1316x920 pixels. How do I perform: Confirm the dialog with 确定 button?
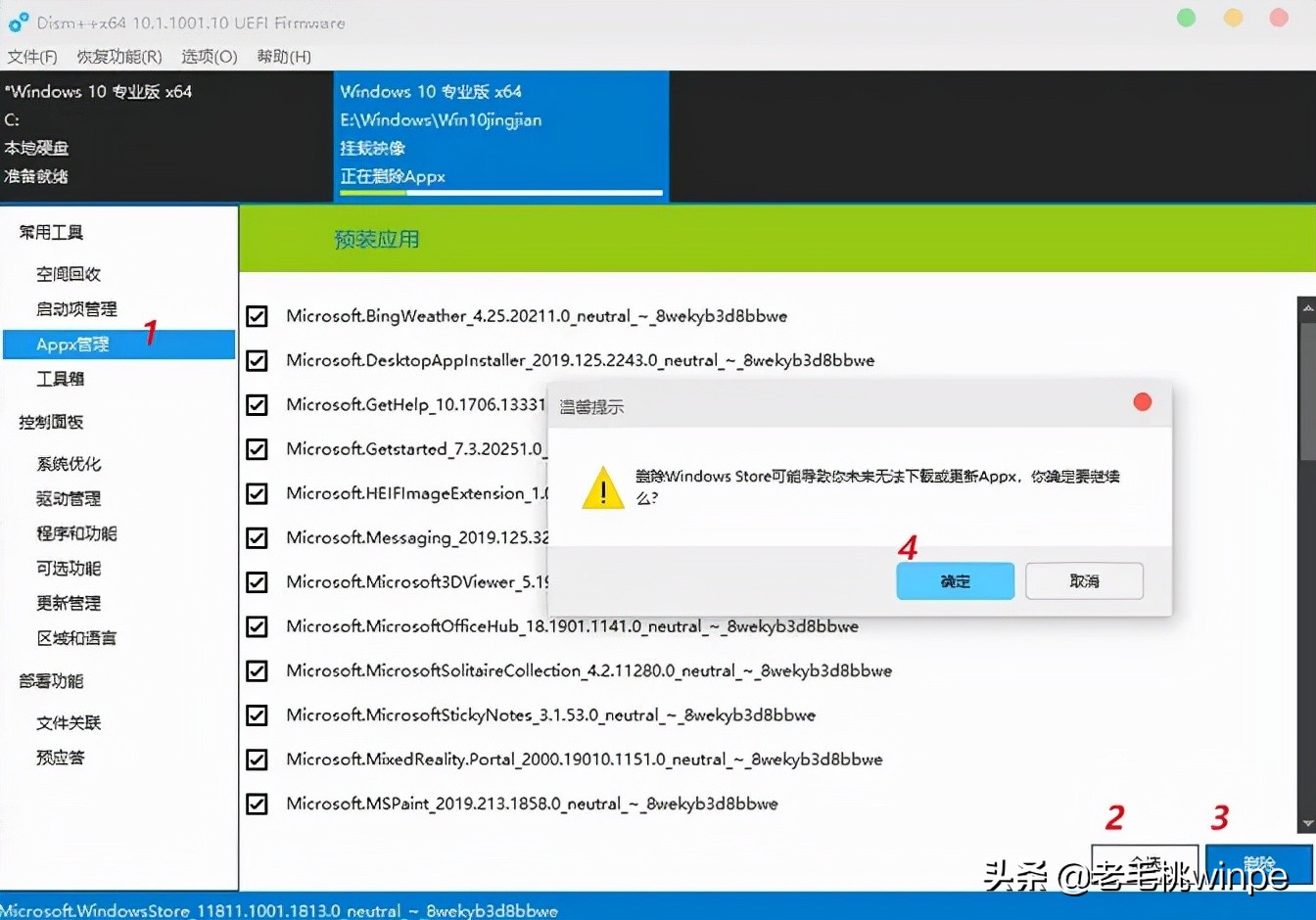[955, 581]
